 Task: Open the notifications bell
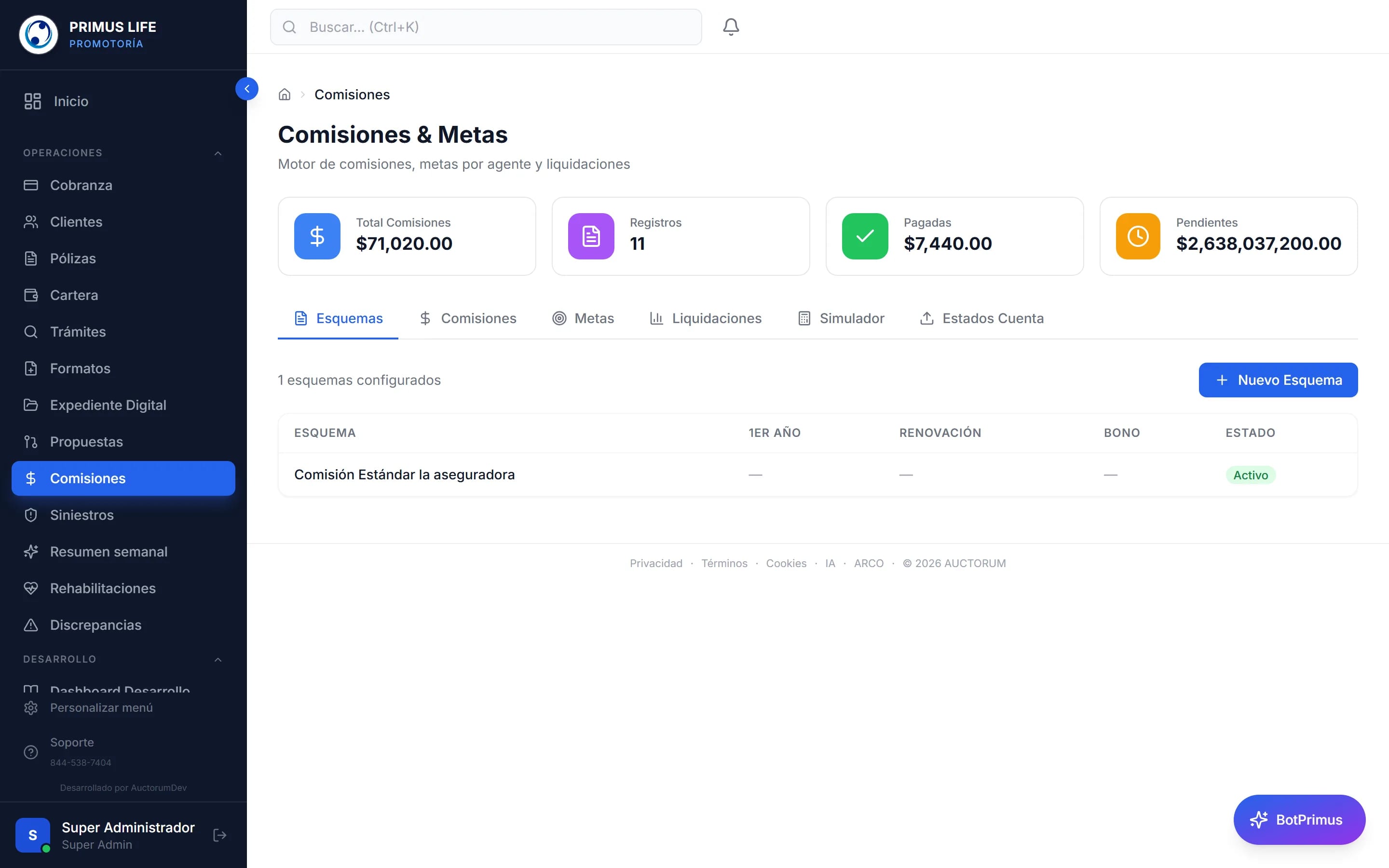coord(731,27)
